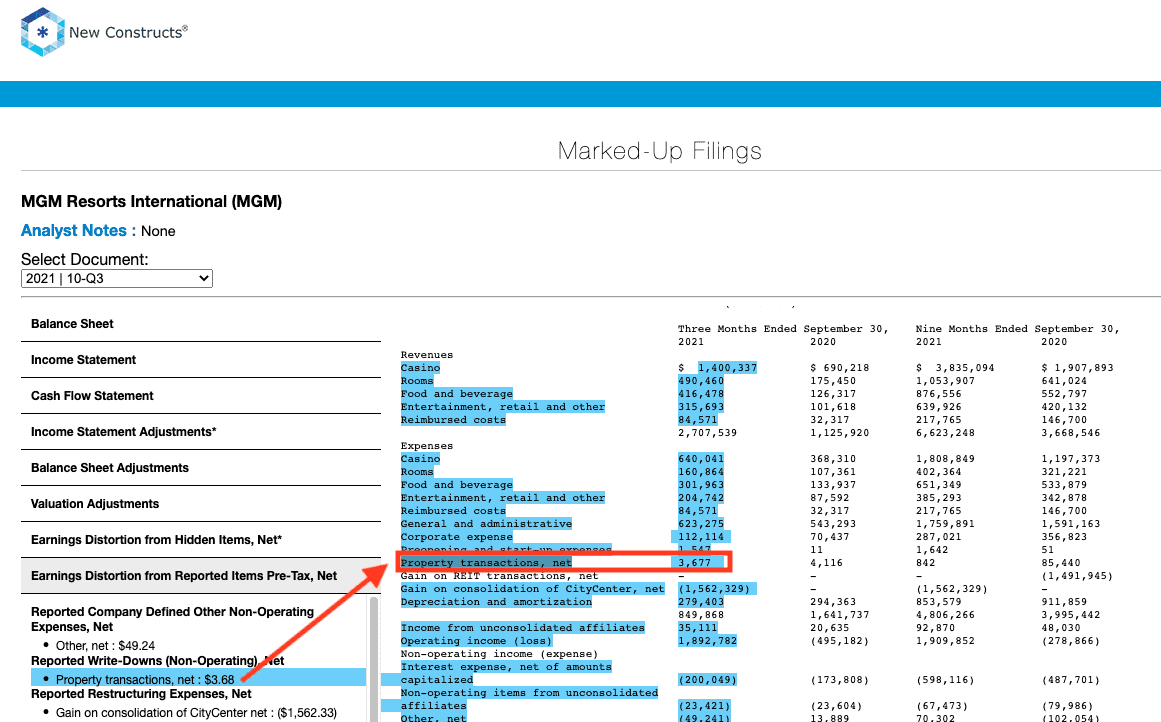The height and width of the screenshot is (722, 1161).
Task: Click the Three Months Ended September 30 header
Action: coord(783,329)
